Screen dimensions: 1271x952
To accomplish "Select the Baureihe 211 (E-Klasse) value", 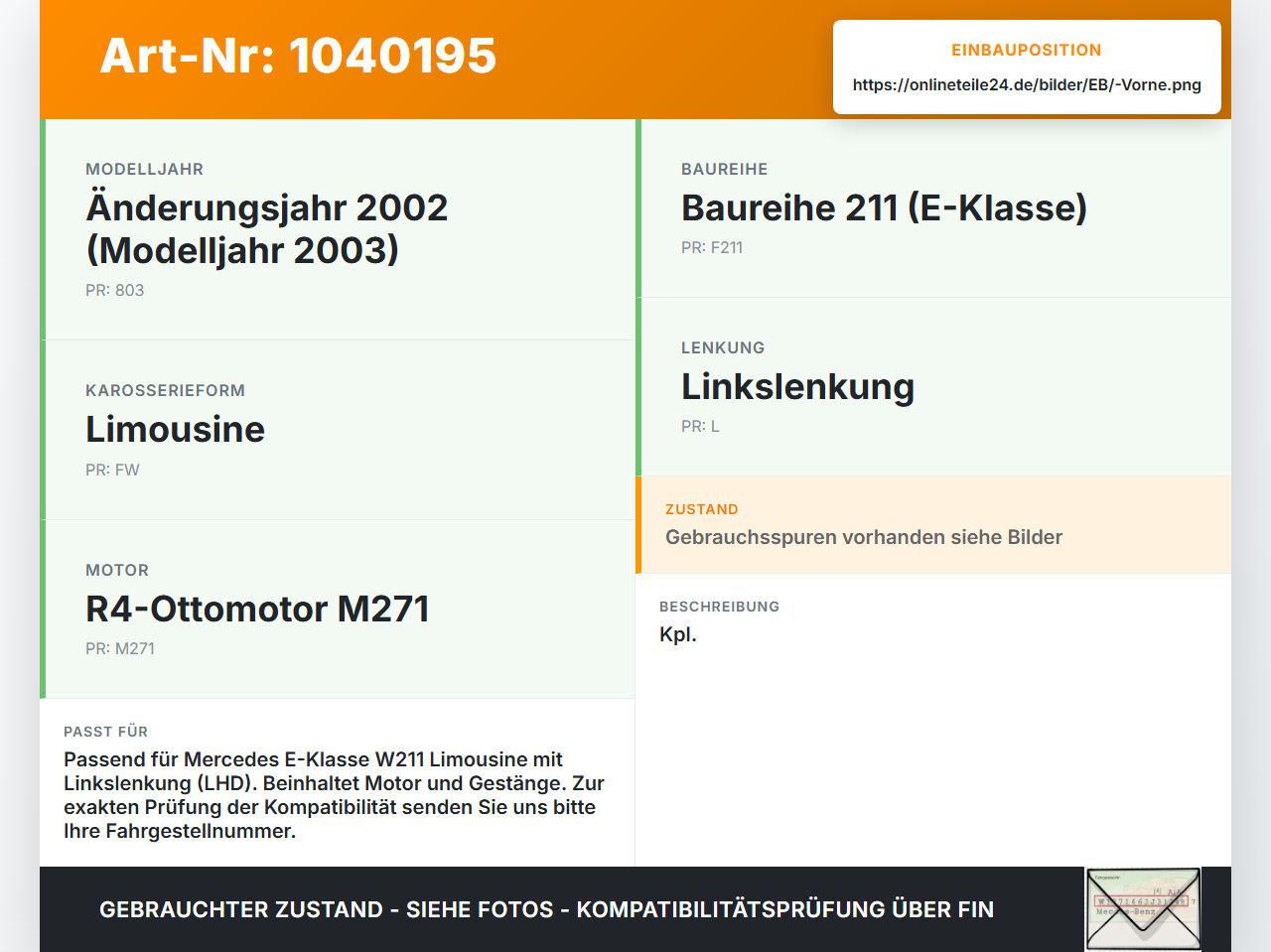I will [884, 207].
